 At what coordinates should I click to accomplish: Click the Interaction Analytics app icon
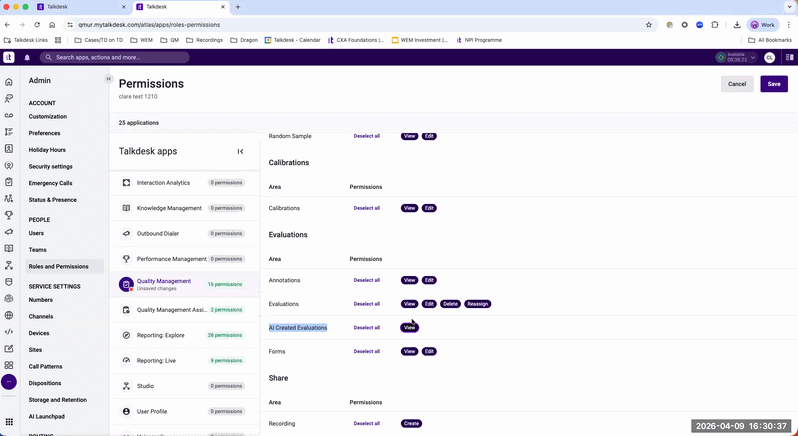click(x=126, y=183)
